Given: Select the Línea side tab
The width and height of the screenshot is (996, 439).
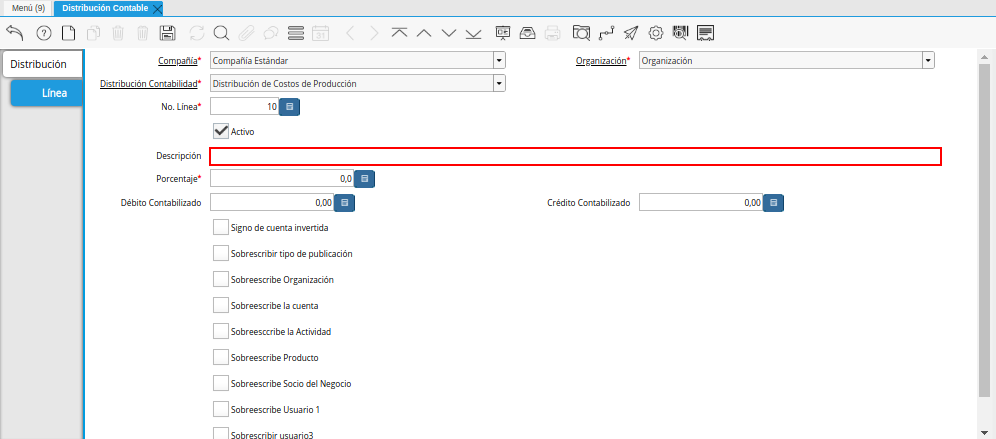Looking at the screenshot, I should point(48,93).
